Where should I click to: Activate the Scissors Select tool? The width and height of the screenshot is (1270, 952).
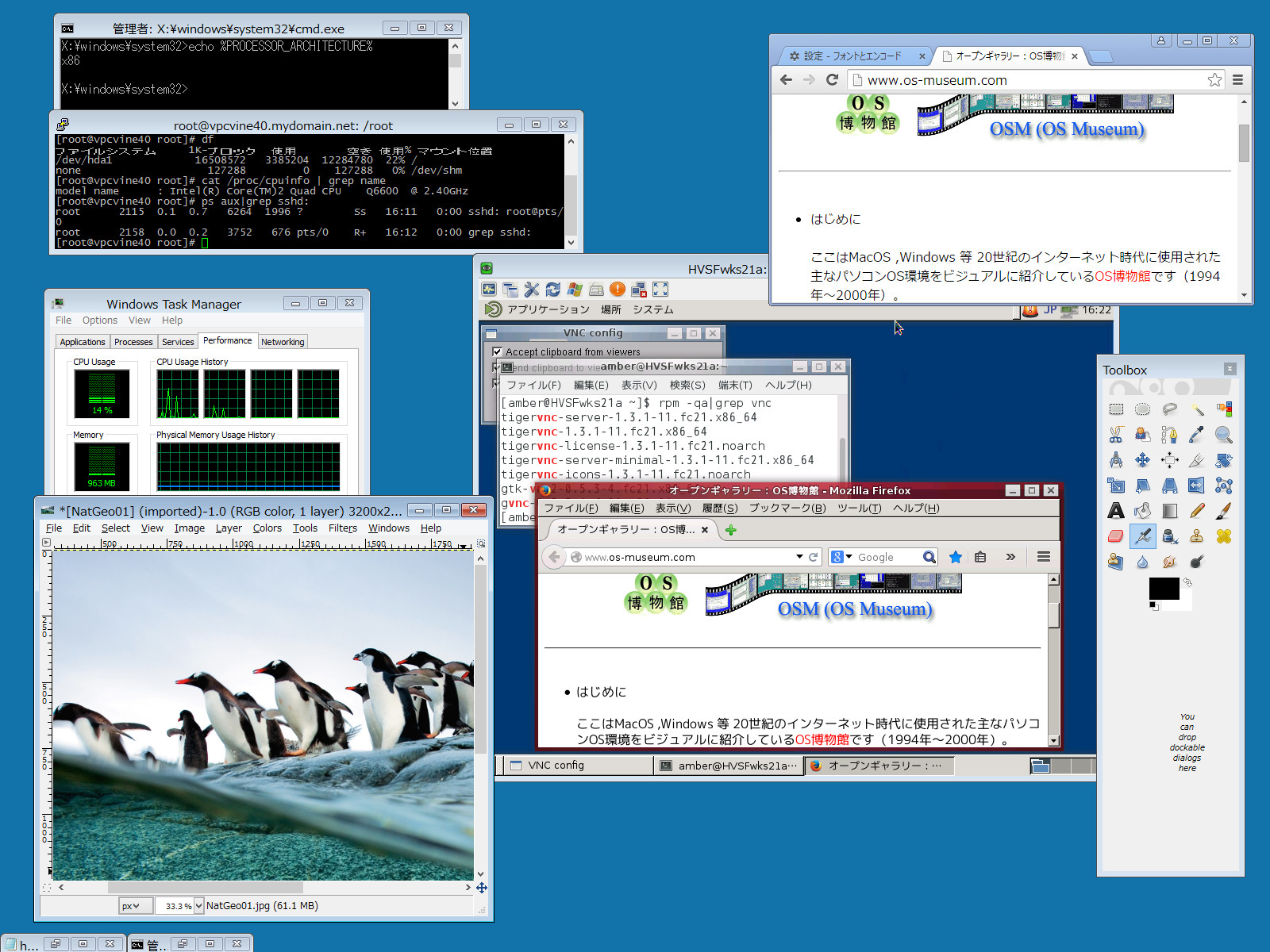pyautogui.click(x=1116, y=435)
